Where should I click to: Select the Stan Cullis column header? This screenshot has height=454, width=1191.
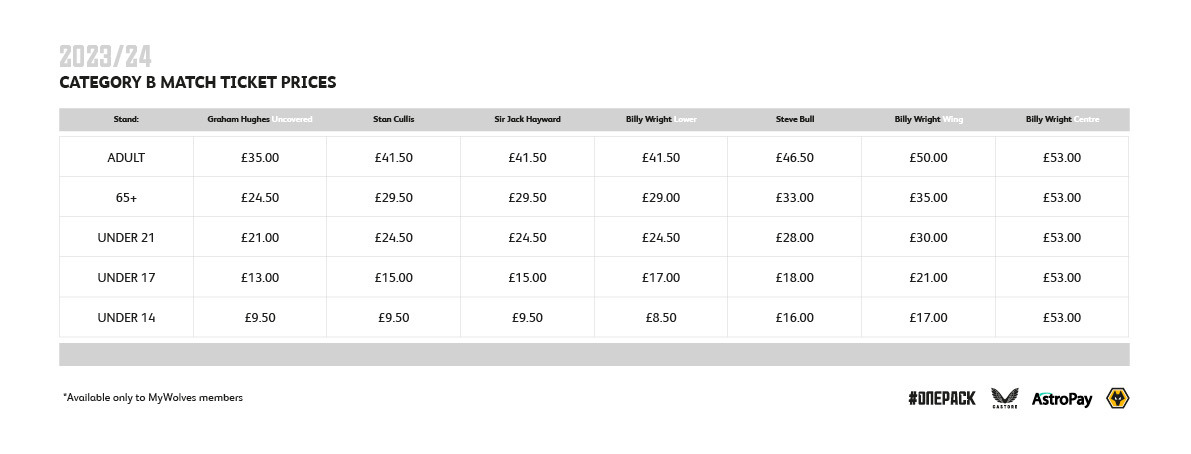(x=393, y=119)
